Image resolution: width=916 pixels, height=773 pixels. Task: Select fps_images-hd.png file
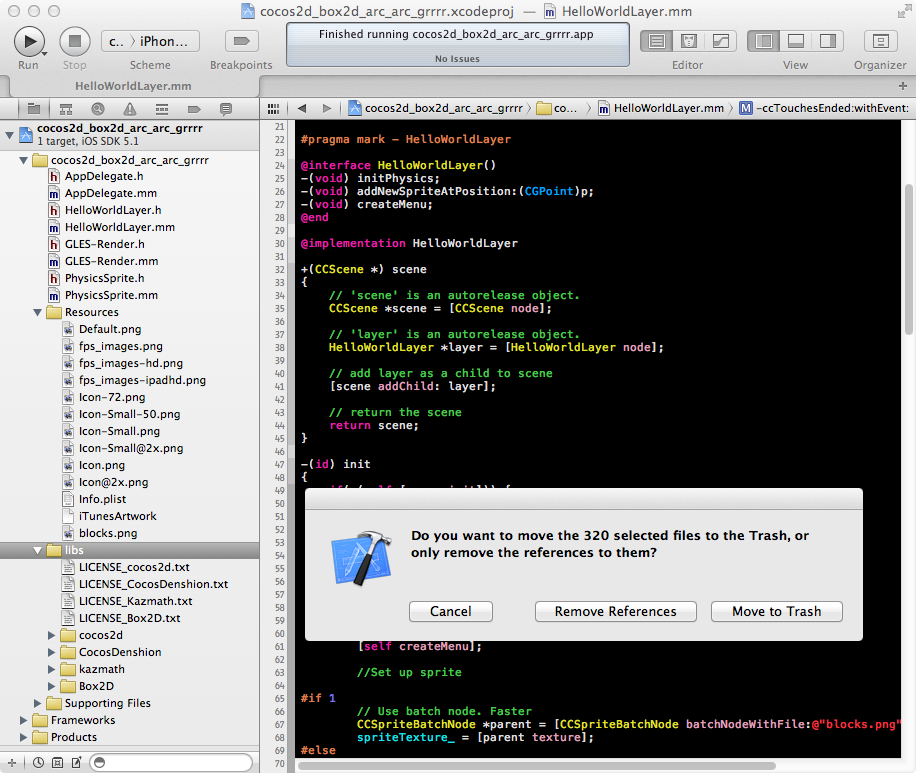point(131,363)
